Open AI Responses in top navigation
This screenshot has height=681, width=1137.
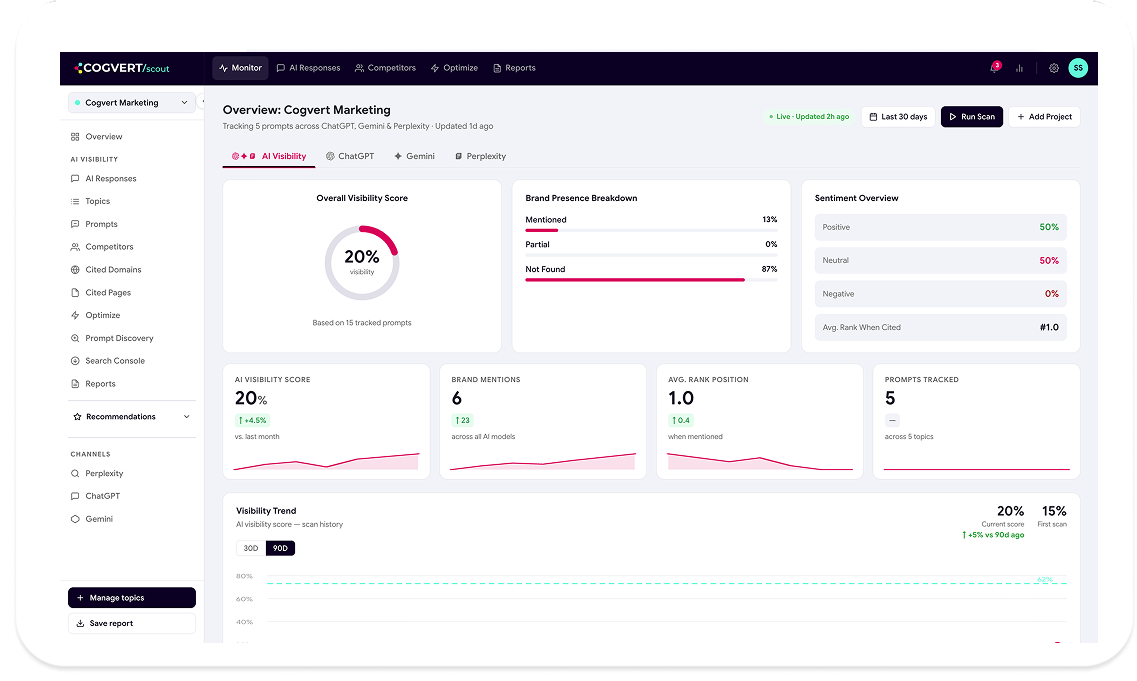308,68
